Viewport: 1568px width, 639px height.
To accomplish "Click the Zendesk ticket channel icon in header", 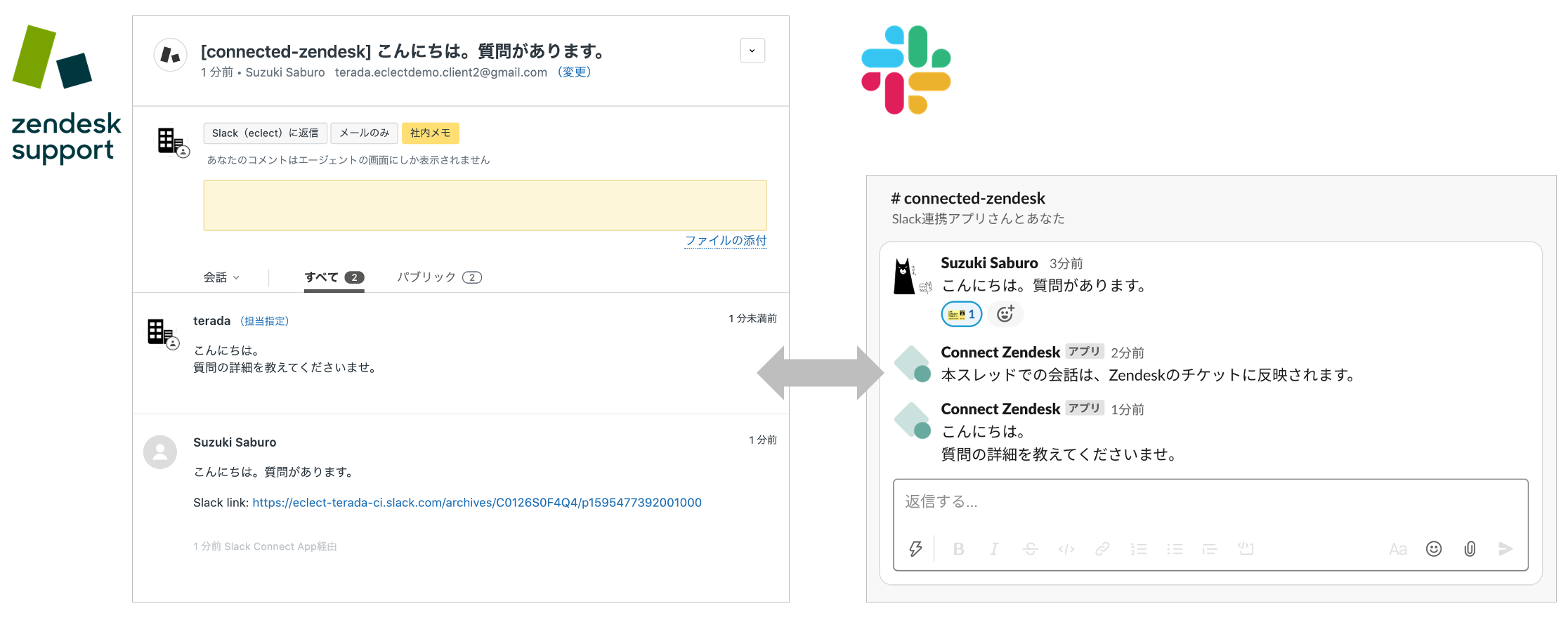I will pos(170,55).
